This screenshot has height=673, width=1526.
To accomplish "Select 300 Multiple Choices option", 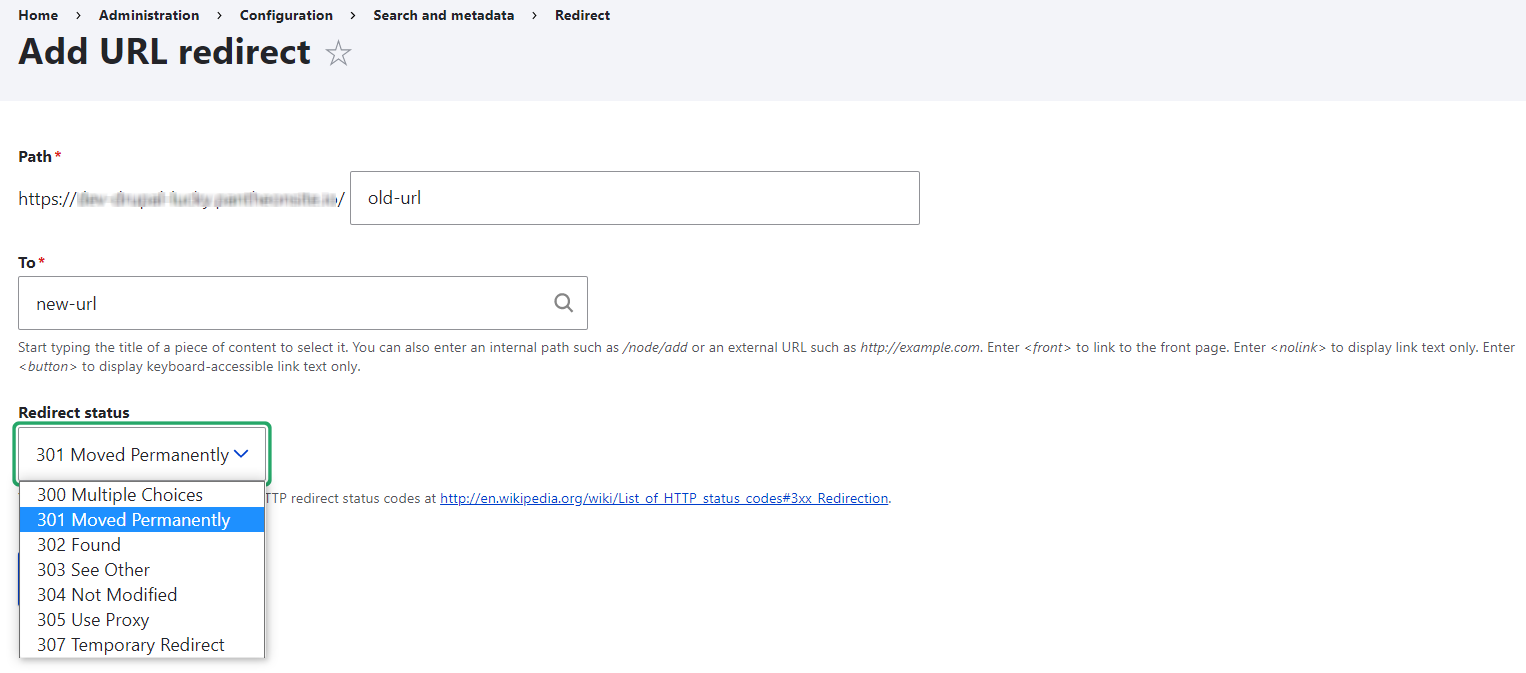I will coord(120,495).
